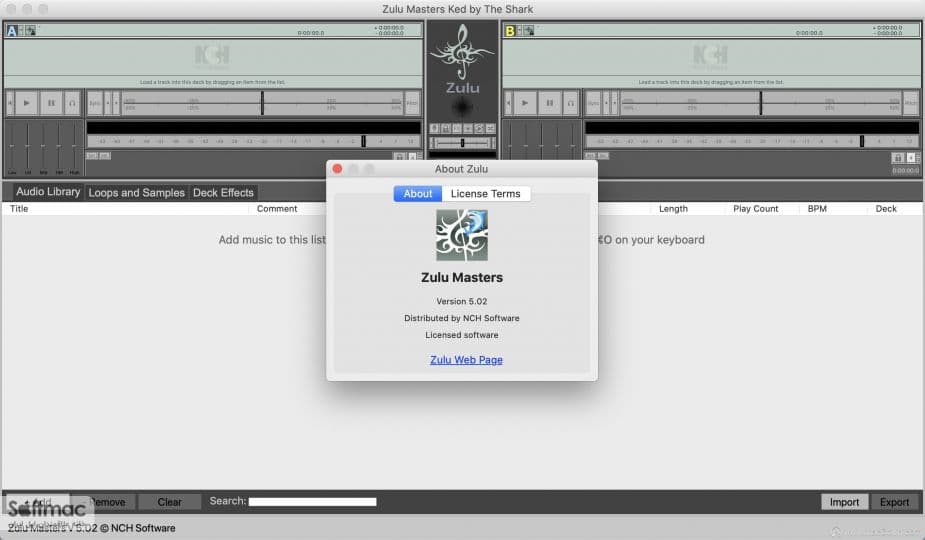This screenshot has height=540, width=925.
Task: Open Deck A letter dropdown arrow
Action: [x=21, y=30]
